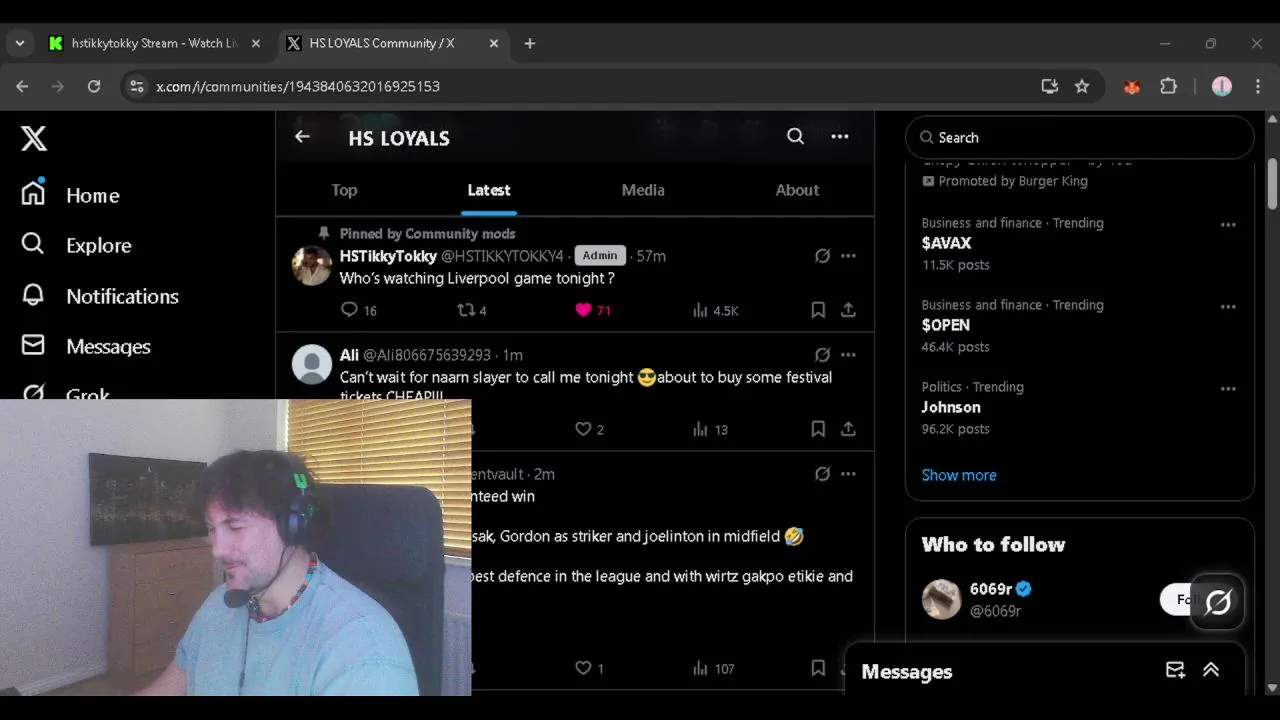Screen dimensions: 1280x720
Task: Click the X logo in the sidebar
Action: tap(34, 138)
